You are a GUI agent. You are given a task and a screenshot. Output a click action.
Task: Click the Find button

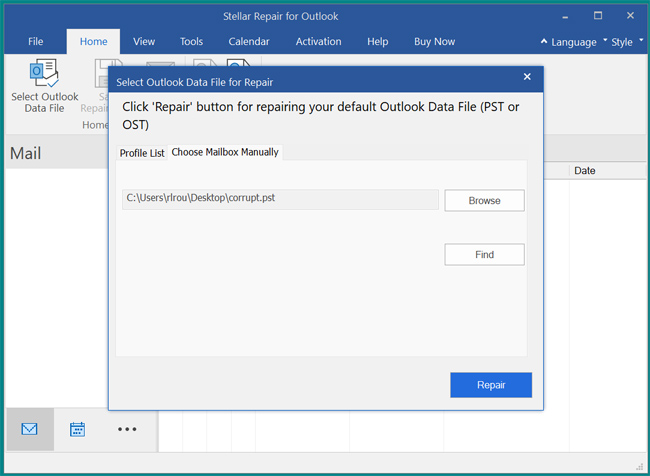coord(484,255)
